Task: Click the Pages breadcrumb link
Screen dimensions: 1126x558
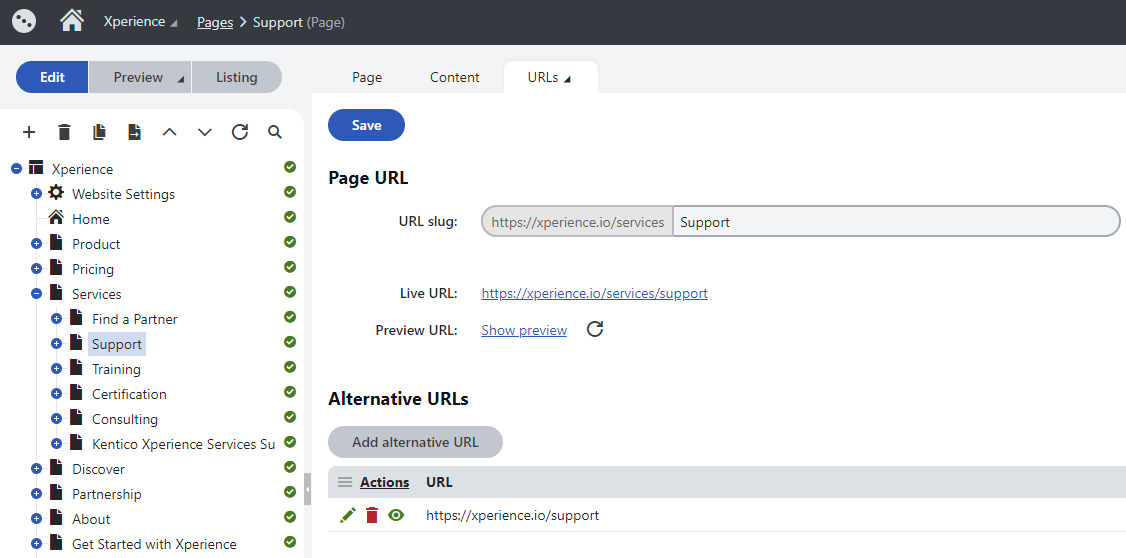Action: (x=215, y=22)
